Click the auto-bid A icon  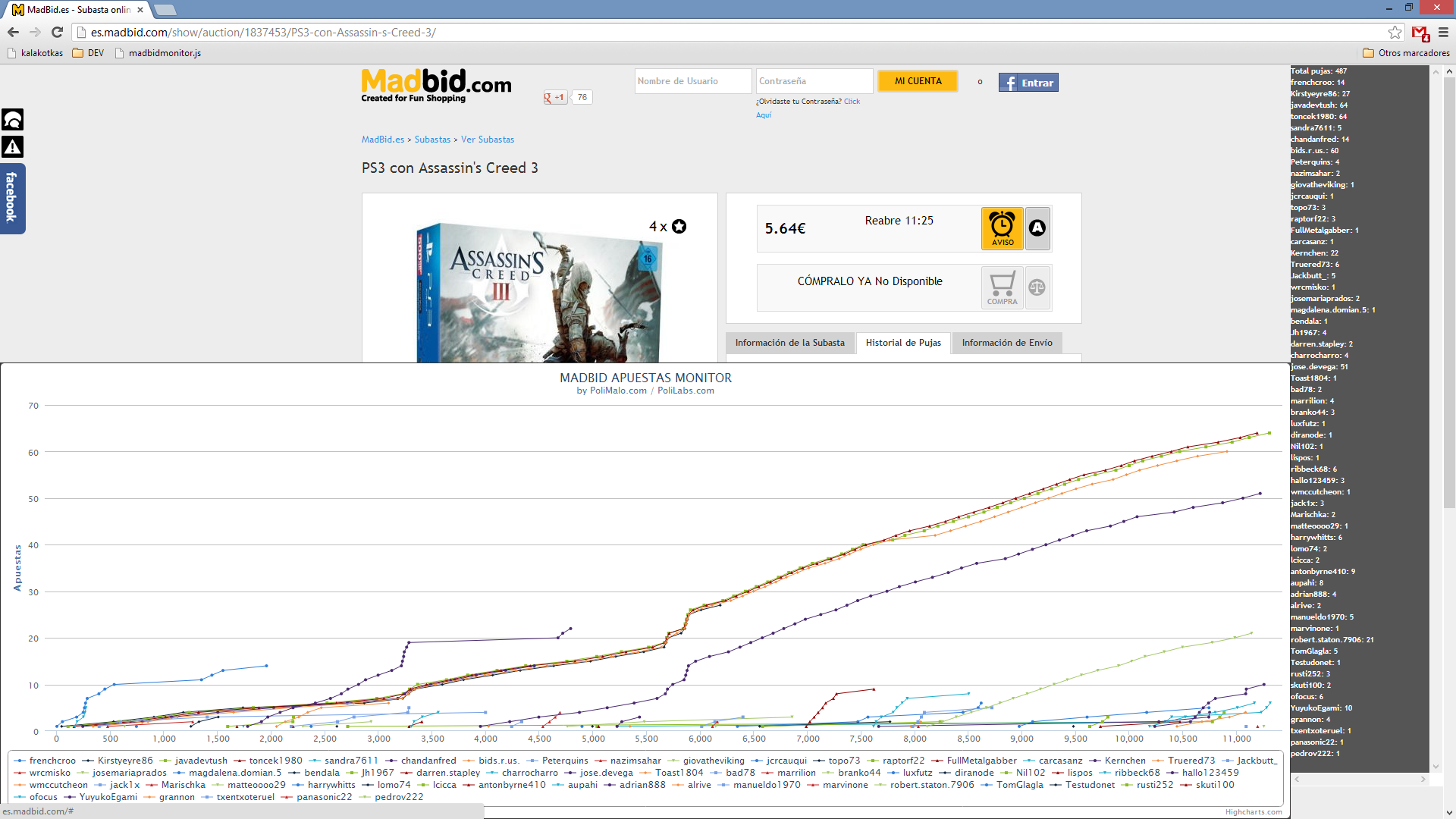pyautogui.click(x=1037, y=228)
